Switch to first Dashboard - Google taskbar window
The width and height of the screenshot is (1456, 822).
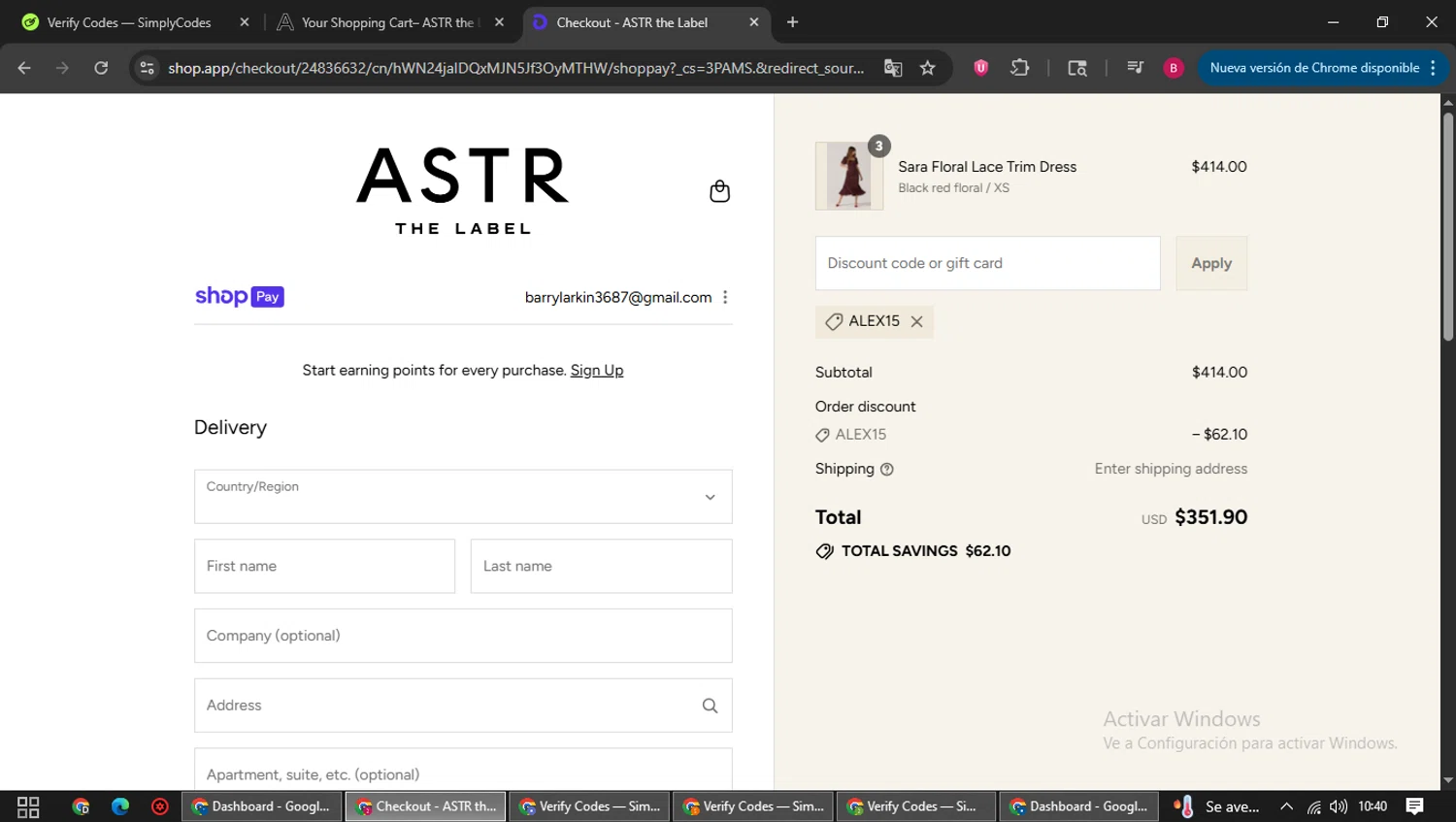point(262,806)
